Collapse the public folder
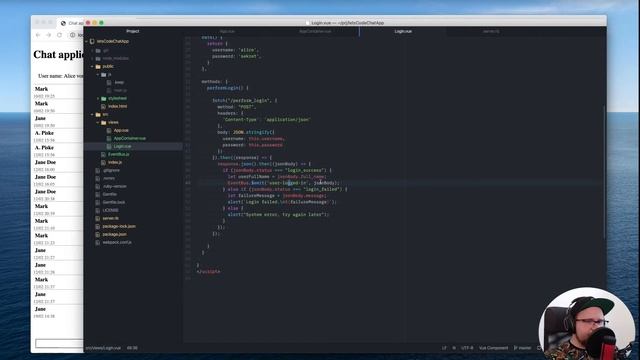Viewport: 640px width, 360px height. tap(92, 66)
